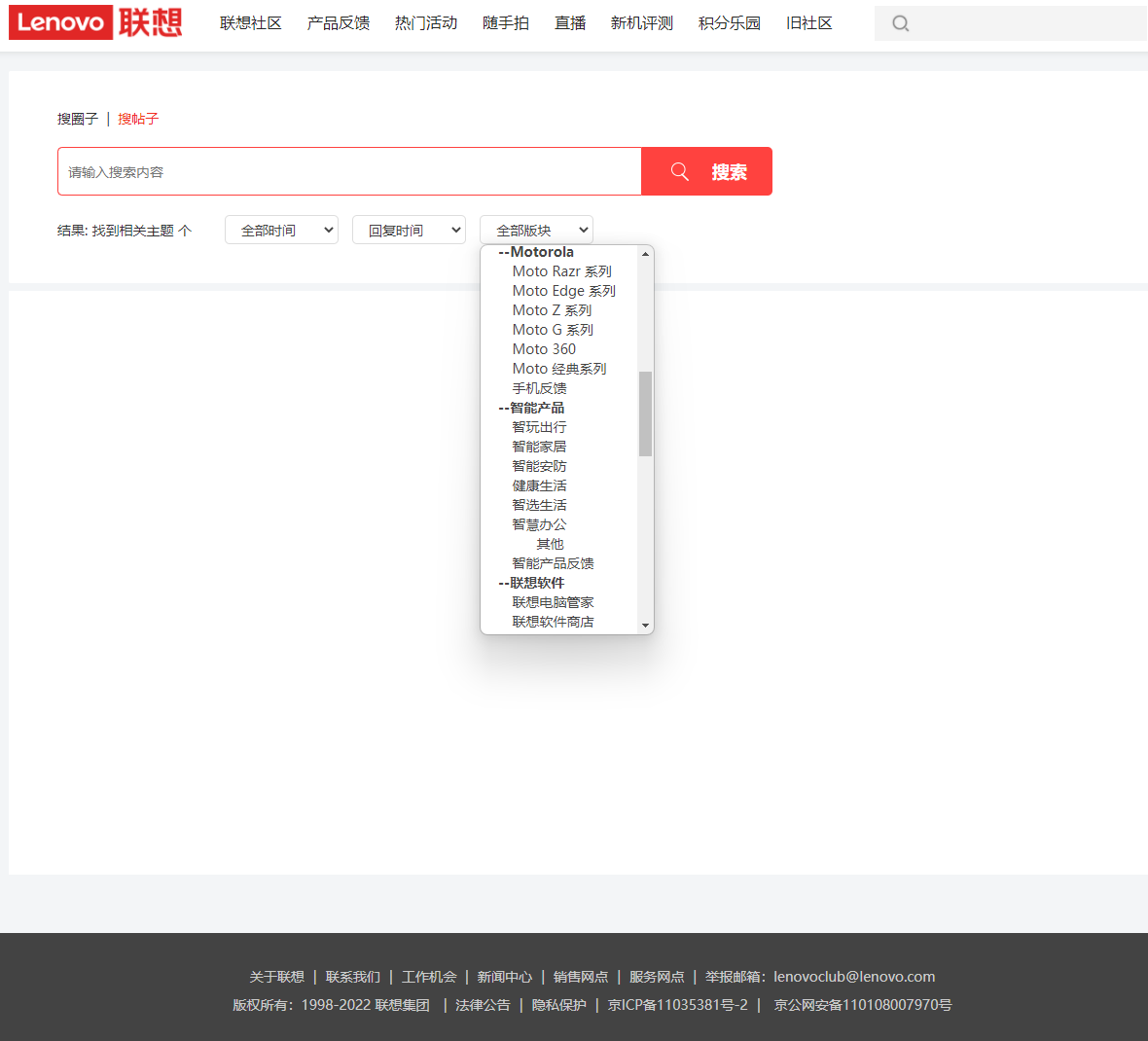Select Moto Razr 系列 option
Image resolution: width=1148 pixels, height=1041 pixels.
click(561, 271)
